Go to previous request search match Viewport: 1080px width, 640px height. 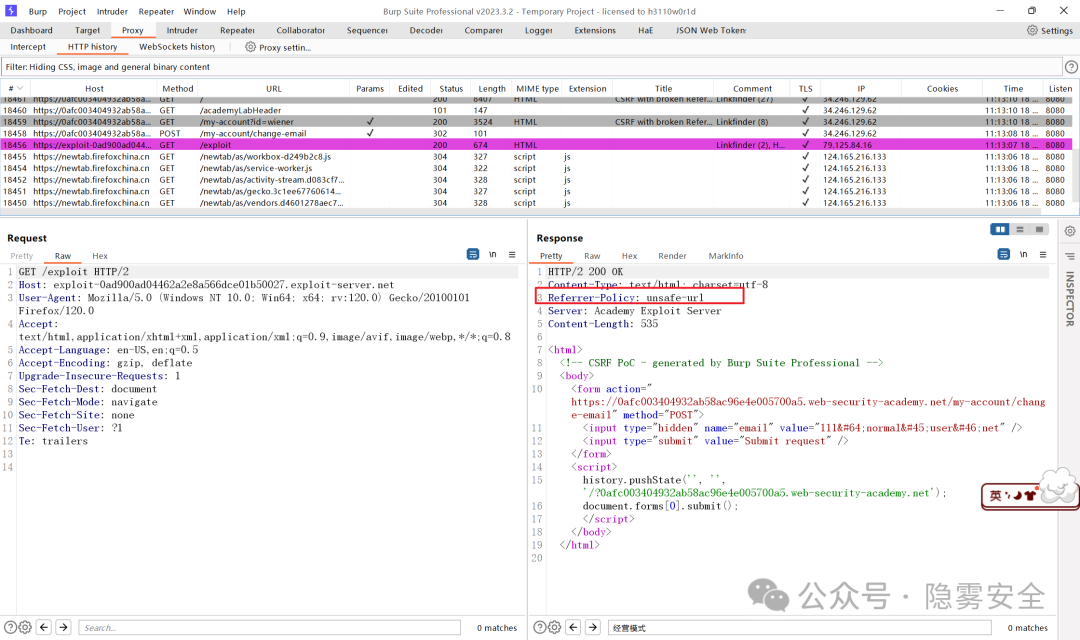coord(44,628)
